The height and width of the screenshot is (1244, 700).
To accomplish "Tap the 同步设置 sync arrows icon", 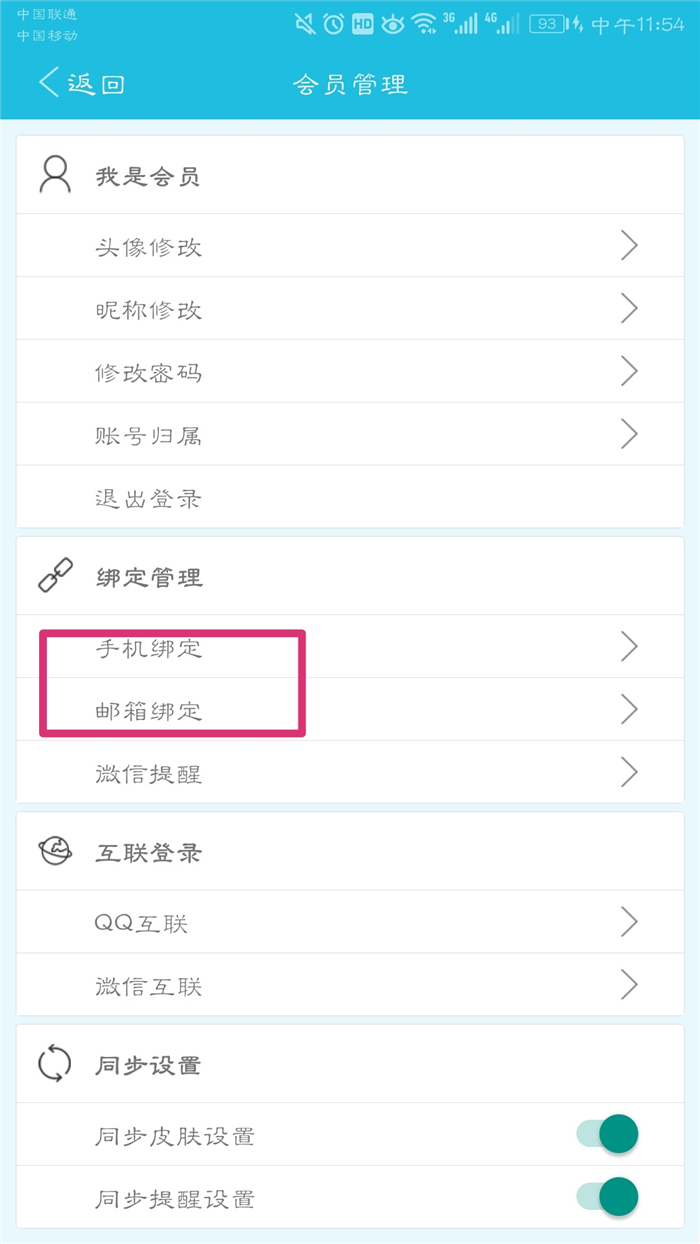I will point(55,1064).
